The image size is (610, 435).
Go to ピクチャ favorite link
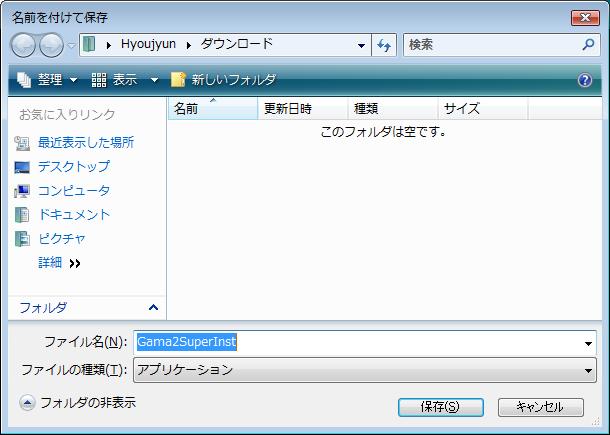pos(61,239)
